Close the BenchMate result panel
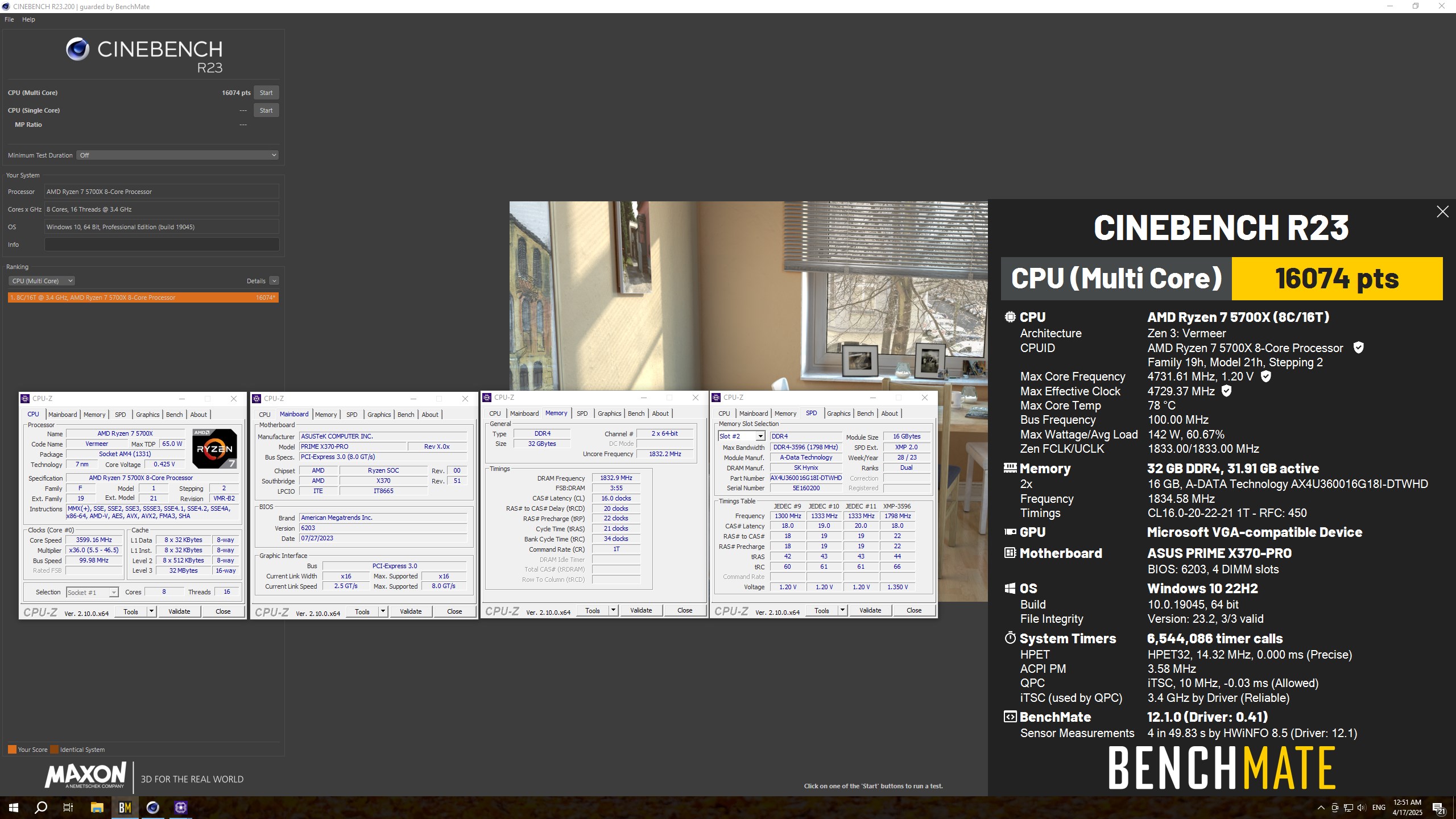 (x=1442, y=212)
